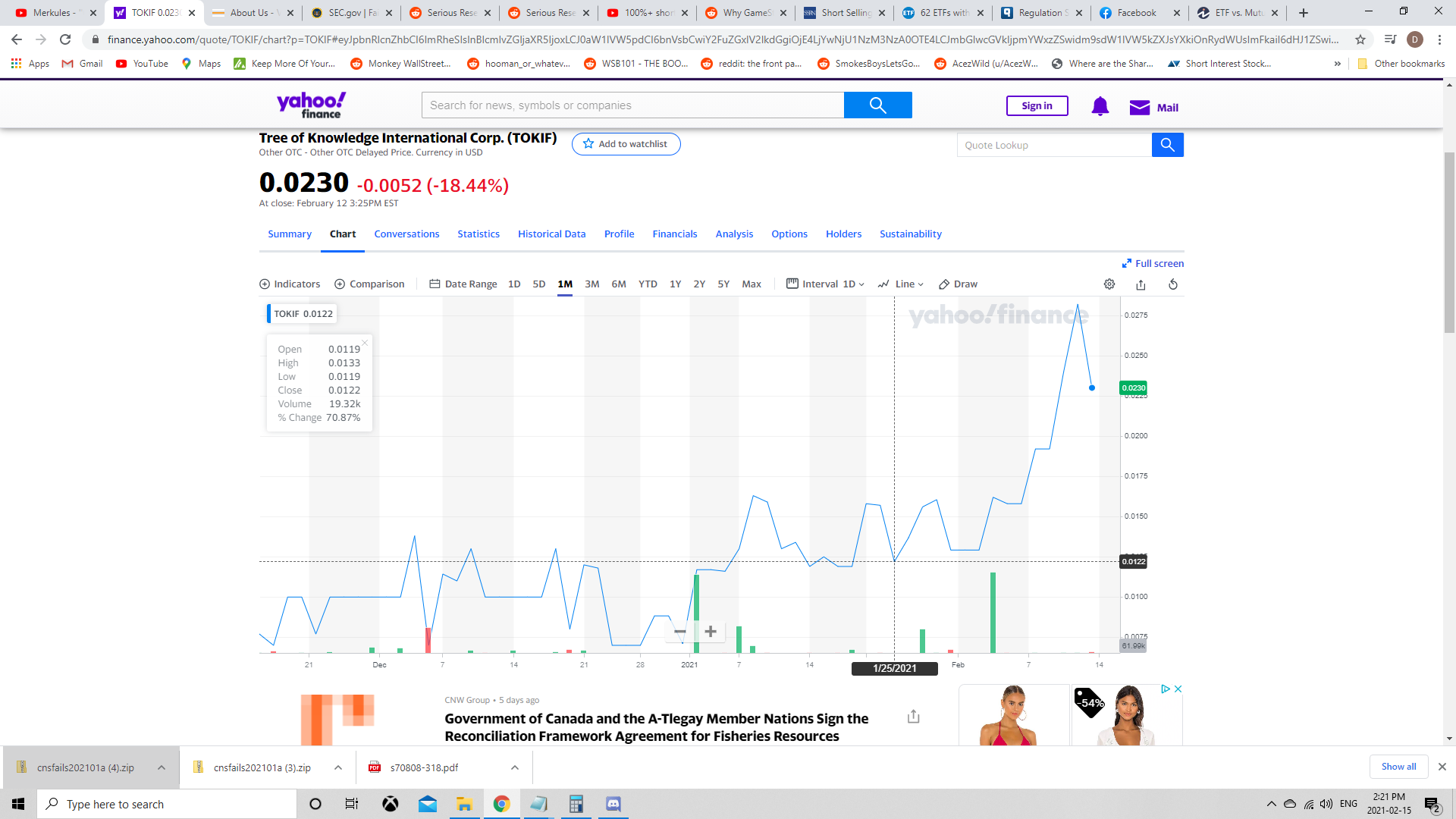
Task: Click the share chart icon
Action: pyautogui.click(x=1141, y=284)
